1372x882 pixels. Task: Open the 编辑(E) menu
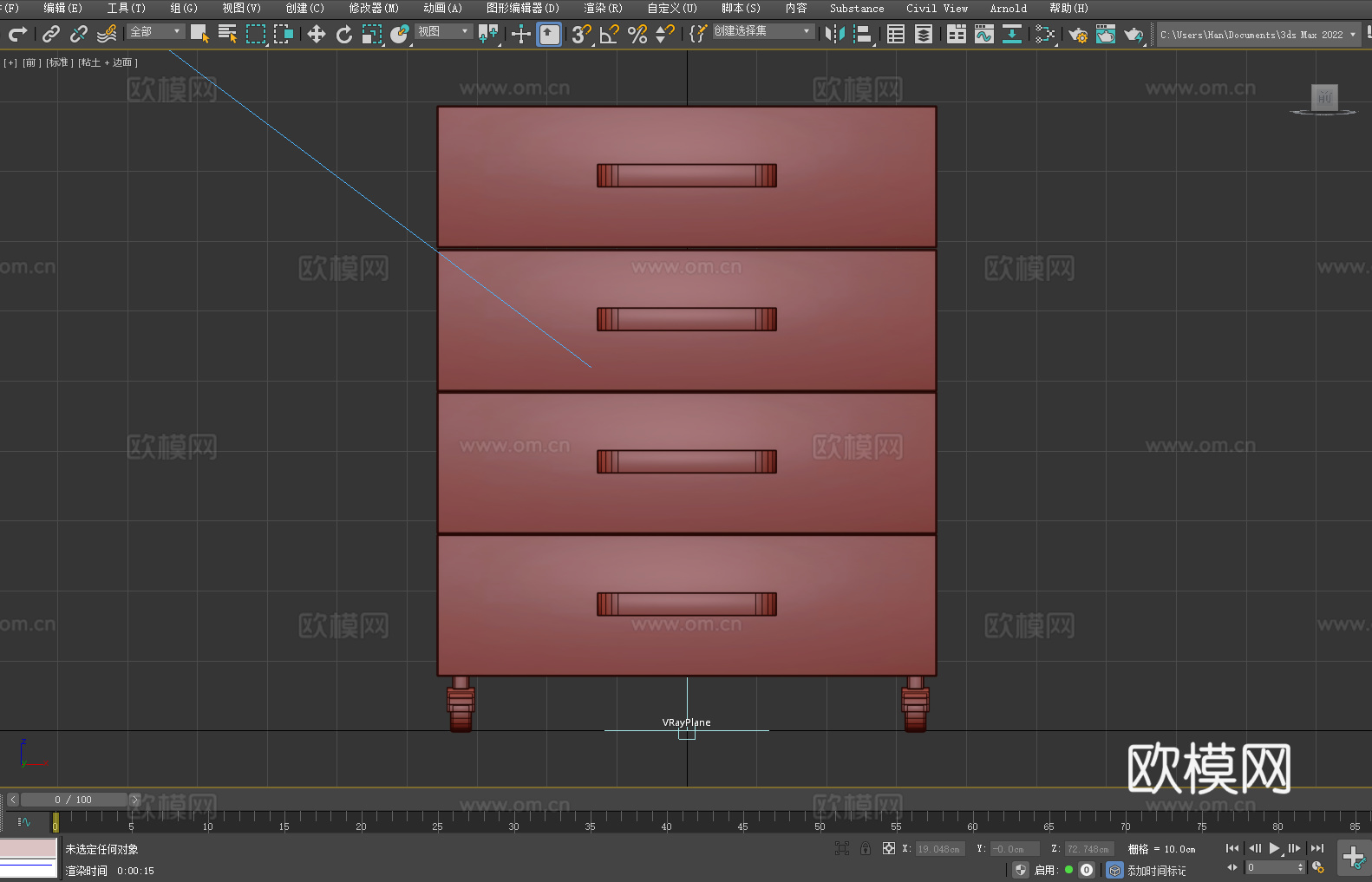pyautogui.click(x=62, y=8)
